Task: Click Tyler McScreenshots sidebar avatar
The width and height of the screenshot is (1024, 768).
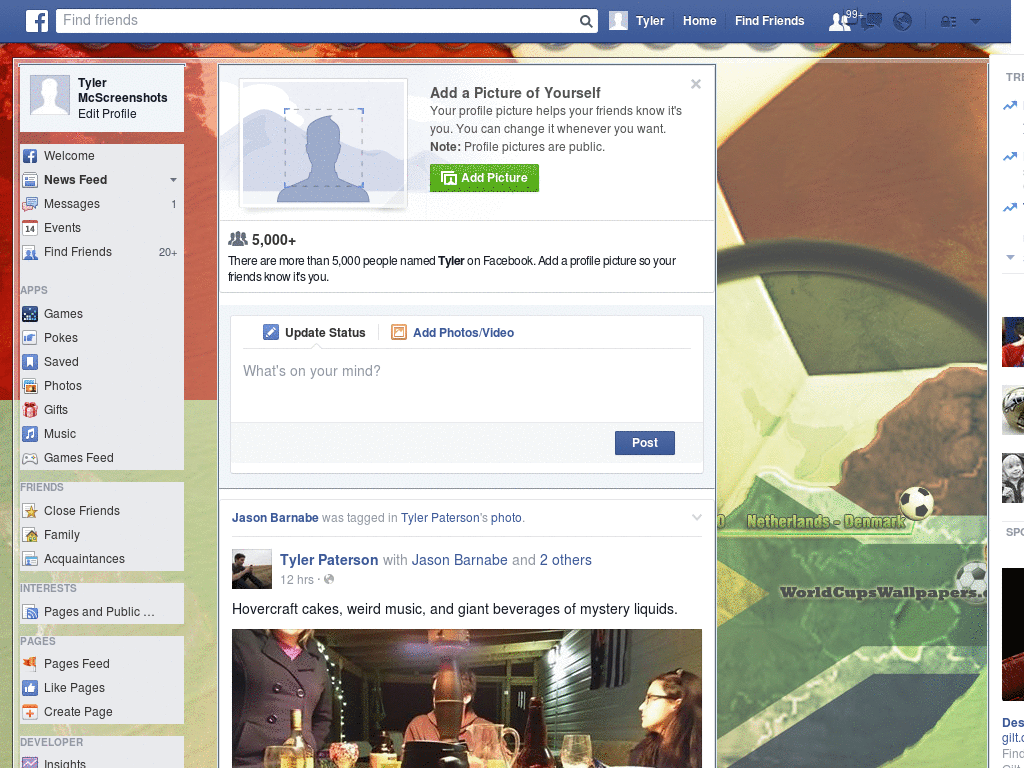Action: [50, 95]
